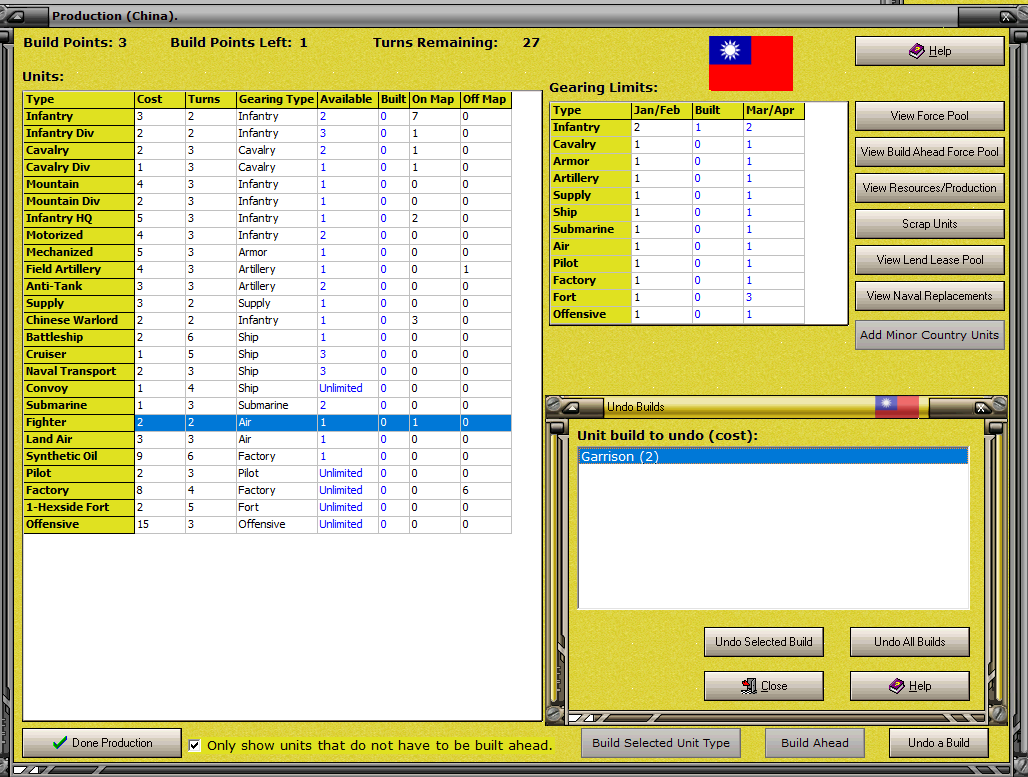Select the Field Artillery unit row
This screenshot has width=1028, height=777.
point(267,269)
